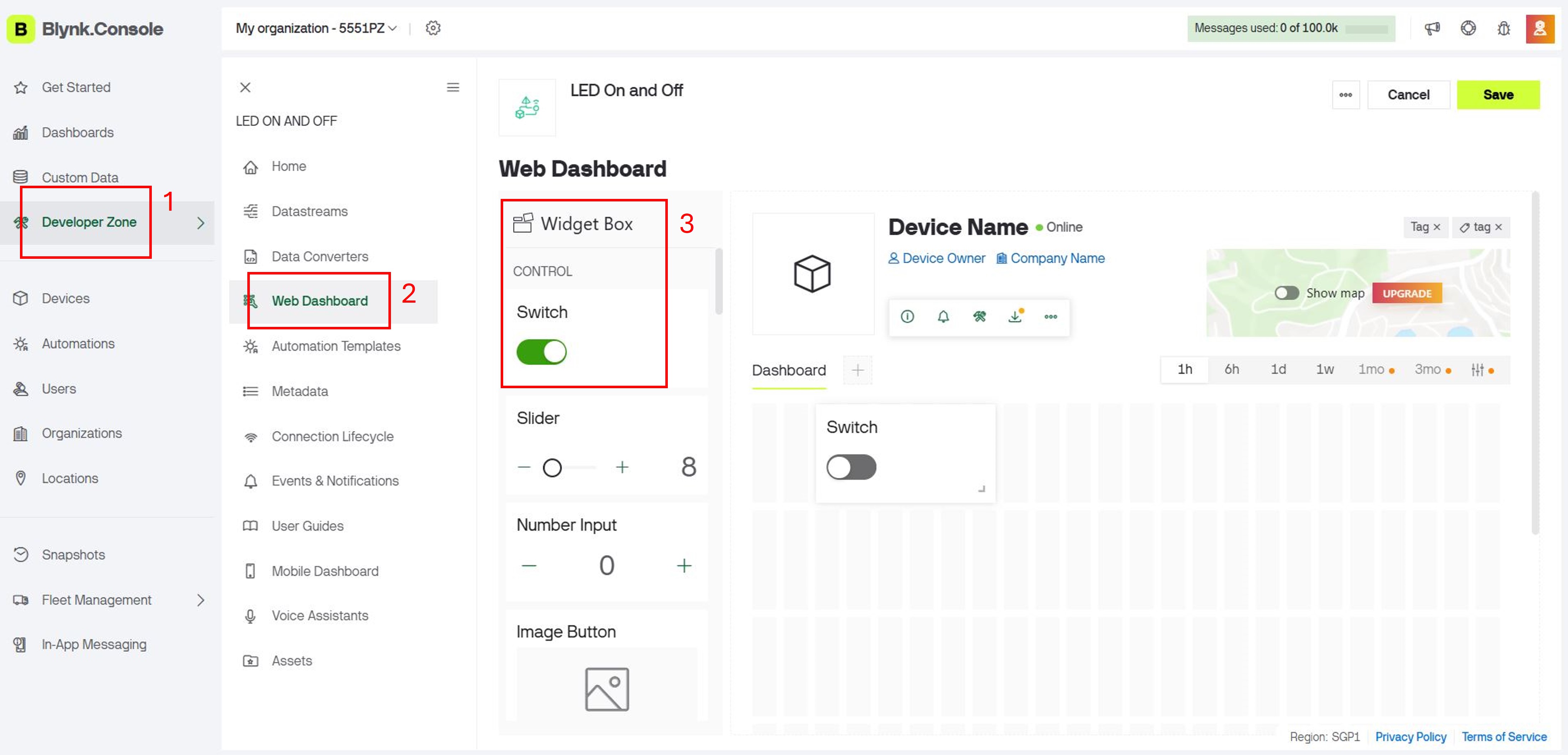Click the device developer tools icon
The width and height of the screenshot is (1568, 755).
(x=979, y=317)
